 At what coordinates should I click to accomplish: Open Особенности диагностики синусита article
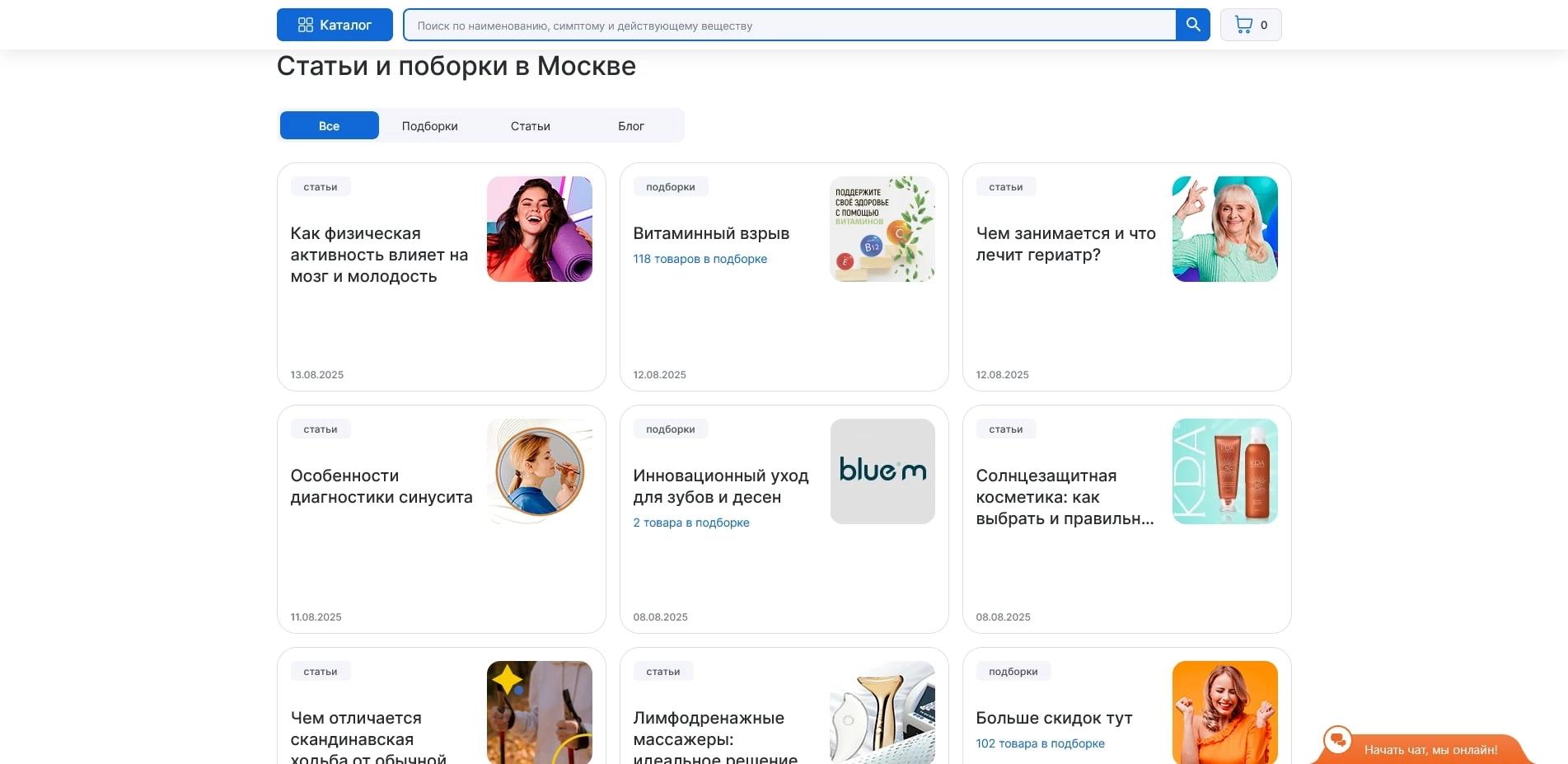tap(381, 486)
